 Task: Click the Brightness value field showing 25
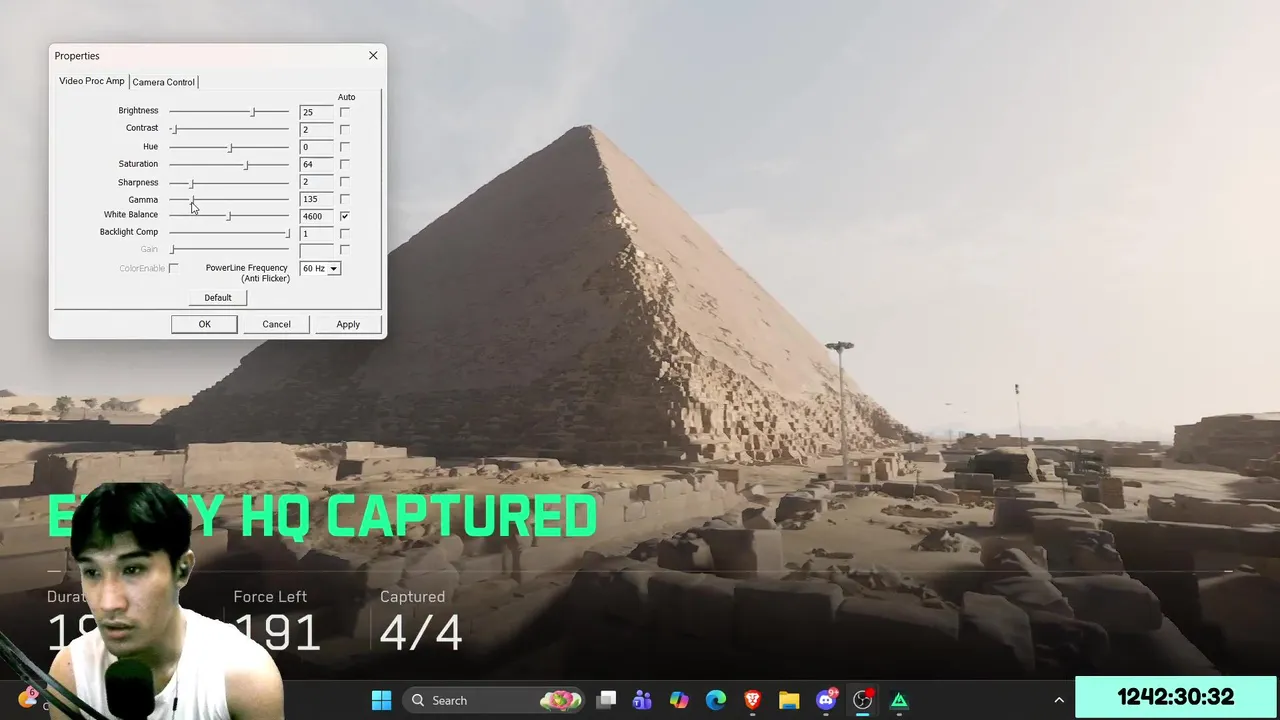[x=316, y=112]
